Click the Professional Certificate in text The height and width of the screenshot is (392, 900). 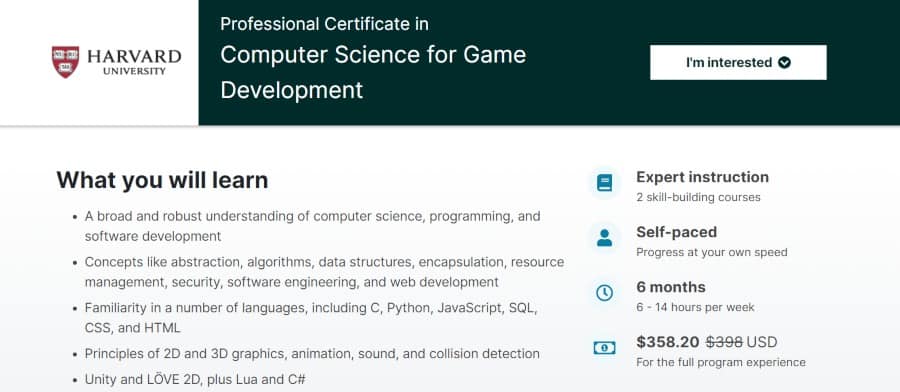pos(324,24)
